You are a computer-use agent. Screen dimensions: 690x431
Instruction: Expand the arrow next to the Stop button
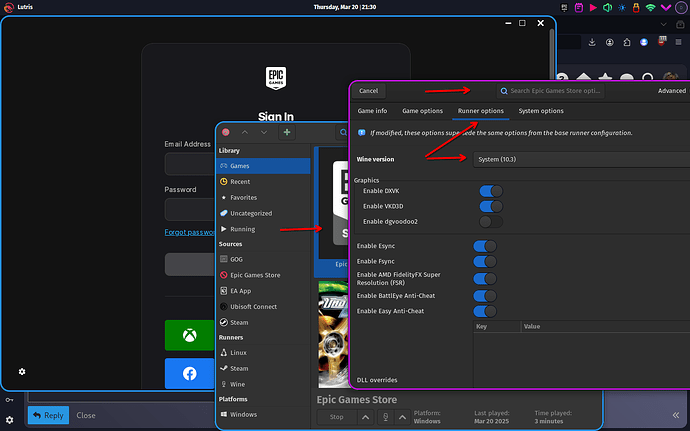(x=366, y=417)
